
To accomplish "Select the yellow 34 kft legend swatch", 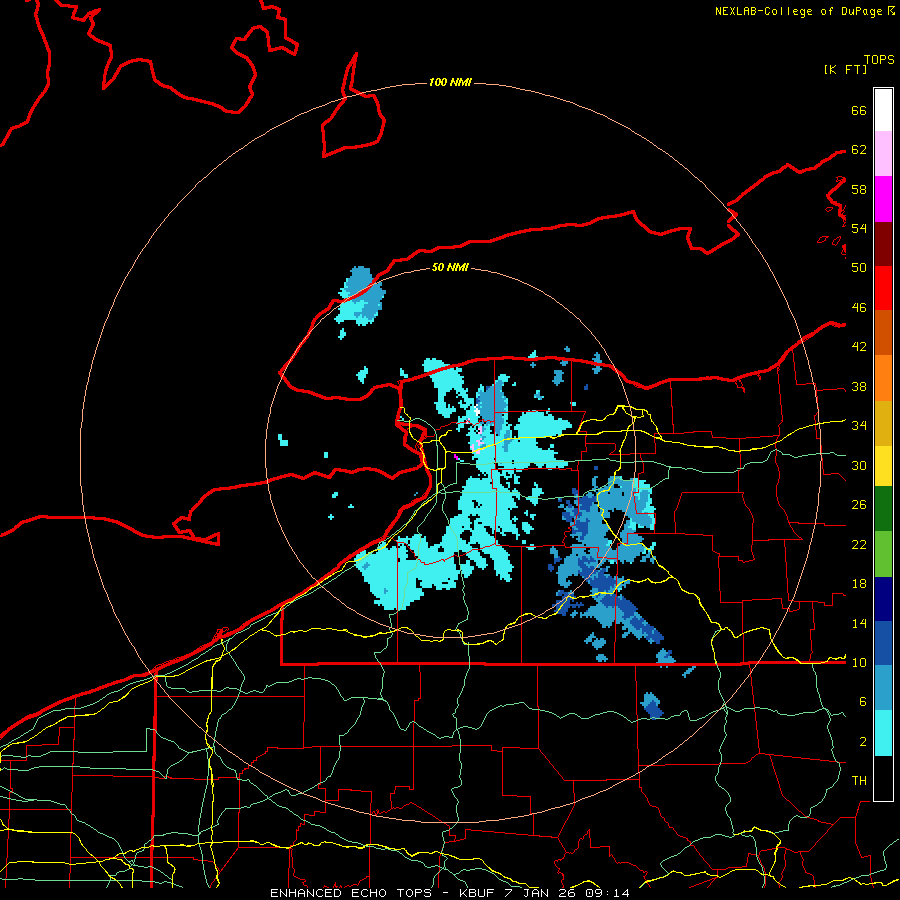I will tap(883, 465).
